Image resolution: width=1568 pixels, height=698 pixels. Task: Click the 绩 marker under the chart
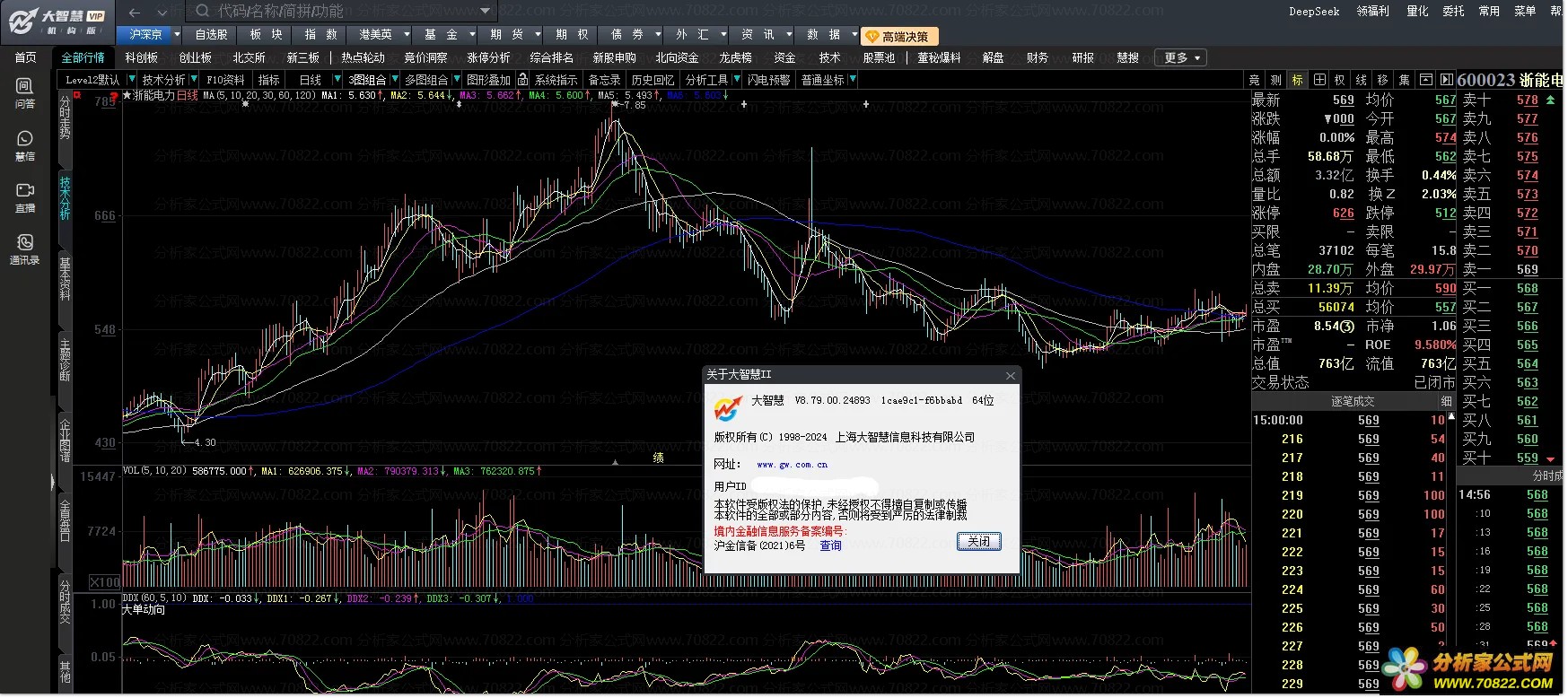(x=658, y=458)
